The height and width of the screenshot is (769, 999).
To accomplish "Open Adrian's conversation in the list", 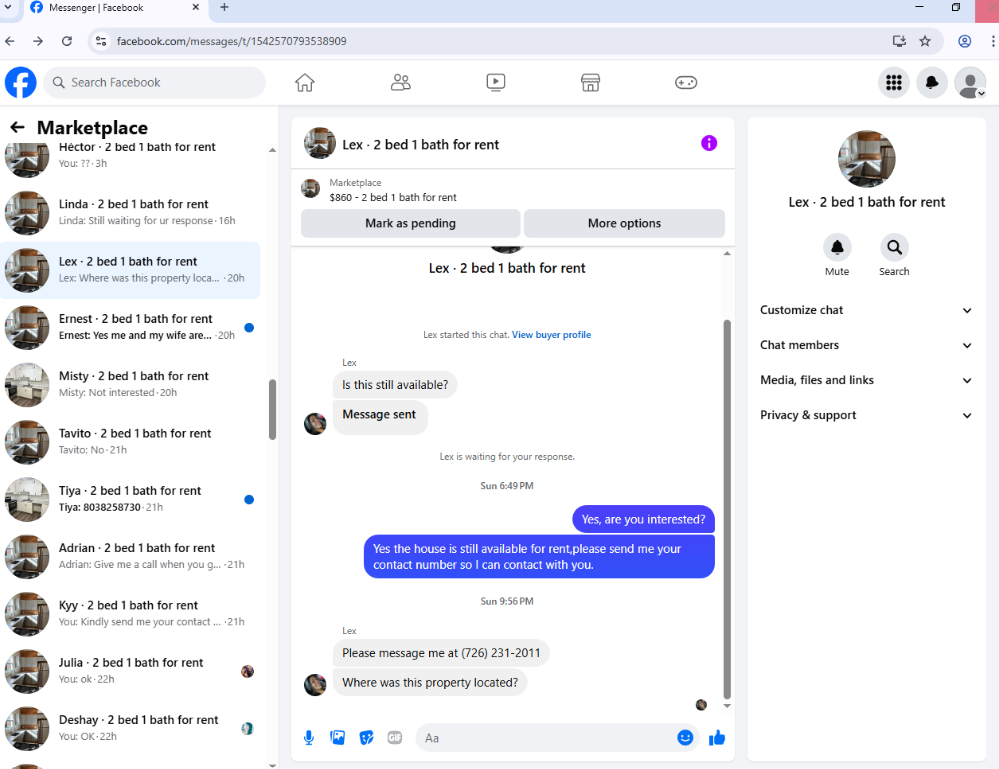I will point(131,557).
